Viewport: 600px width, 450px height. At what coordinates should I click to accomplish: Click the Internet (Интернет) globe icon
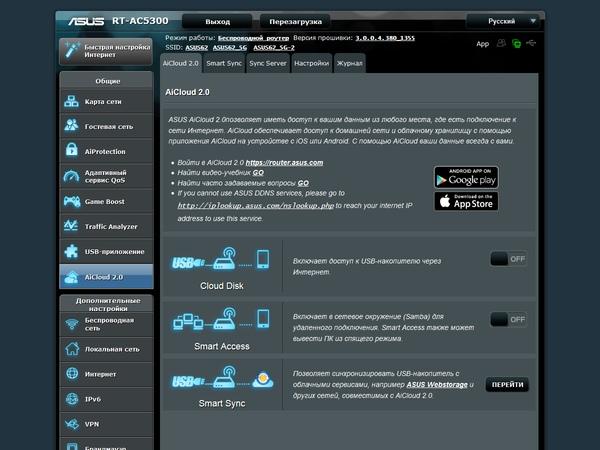coord(72,373)
